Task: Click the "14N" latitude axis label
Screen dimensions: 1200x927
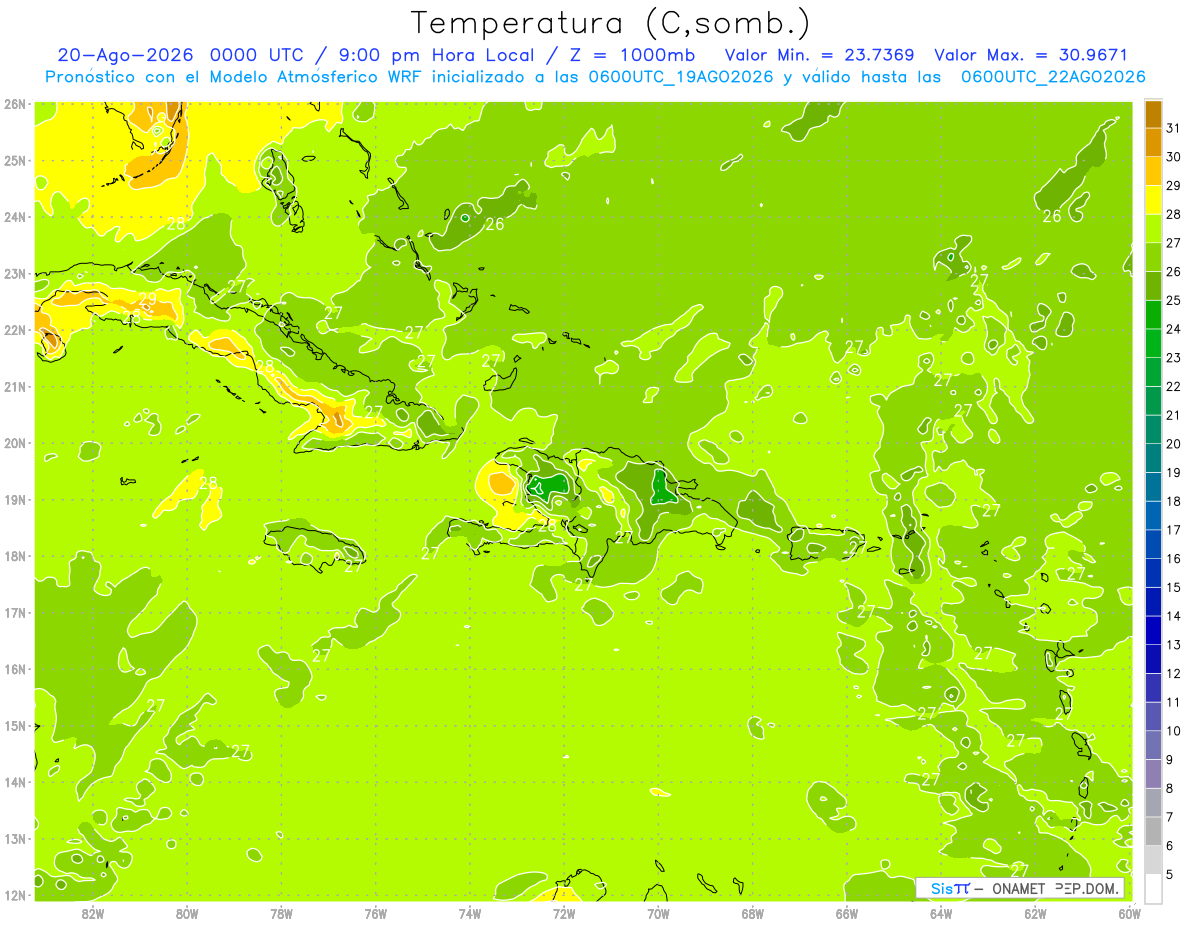Action: point(15,782)
